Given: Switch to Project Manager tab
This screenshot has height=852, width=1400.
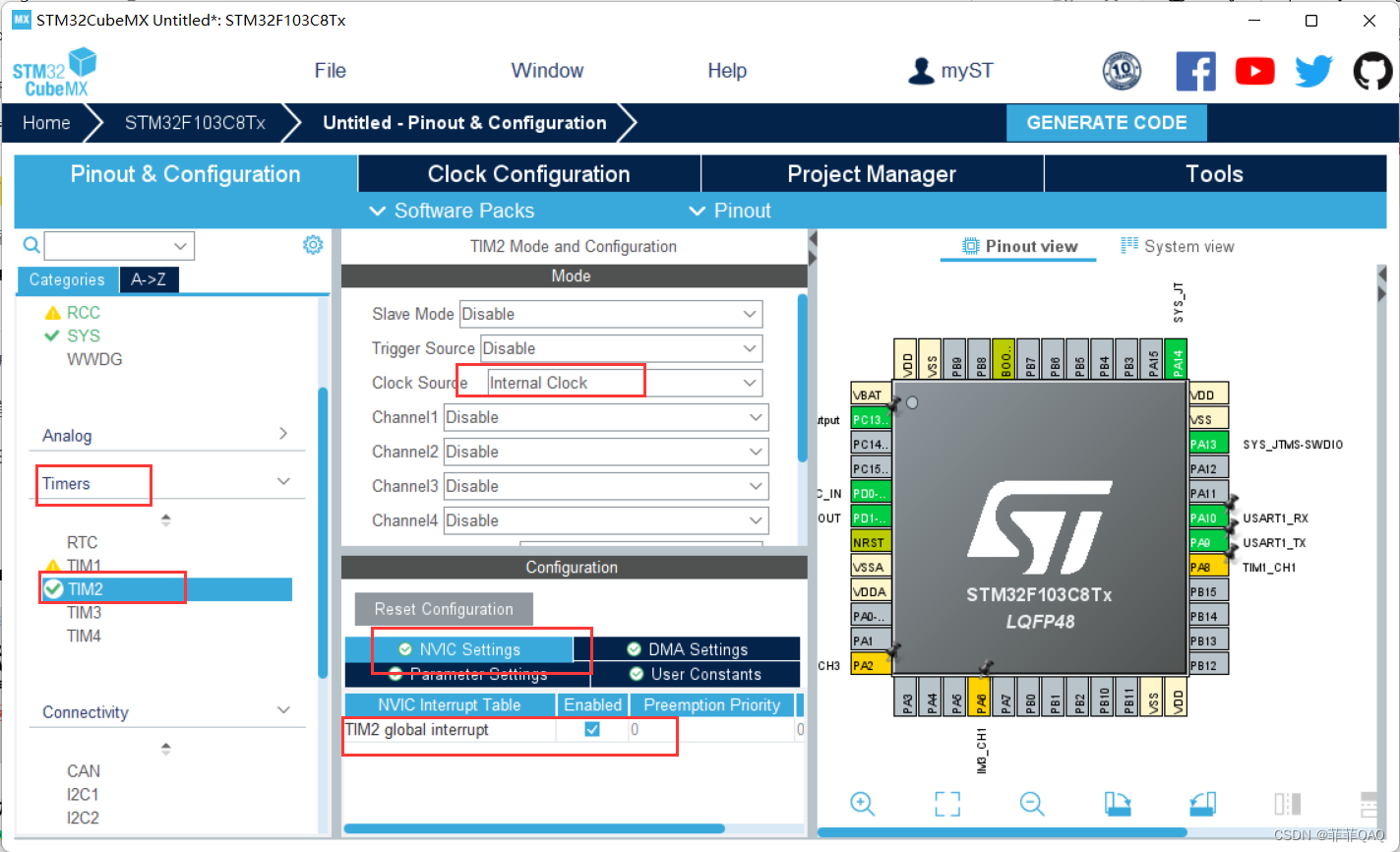Looking at the screenshot, I should [x=872, y=174].
